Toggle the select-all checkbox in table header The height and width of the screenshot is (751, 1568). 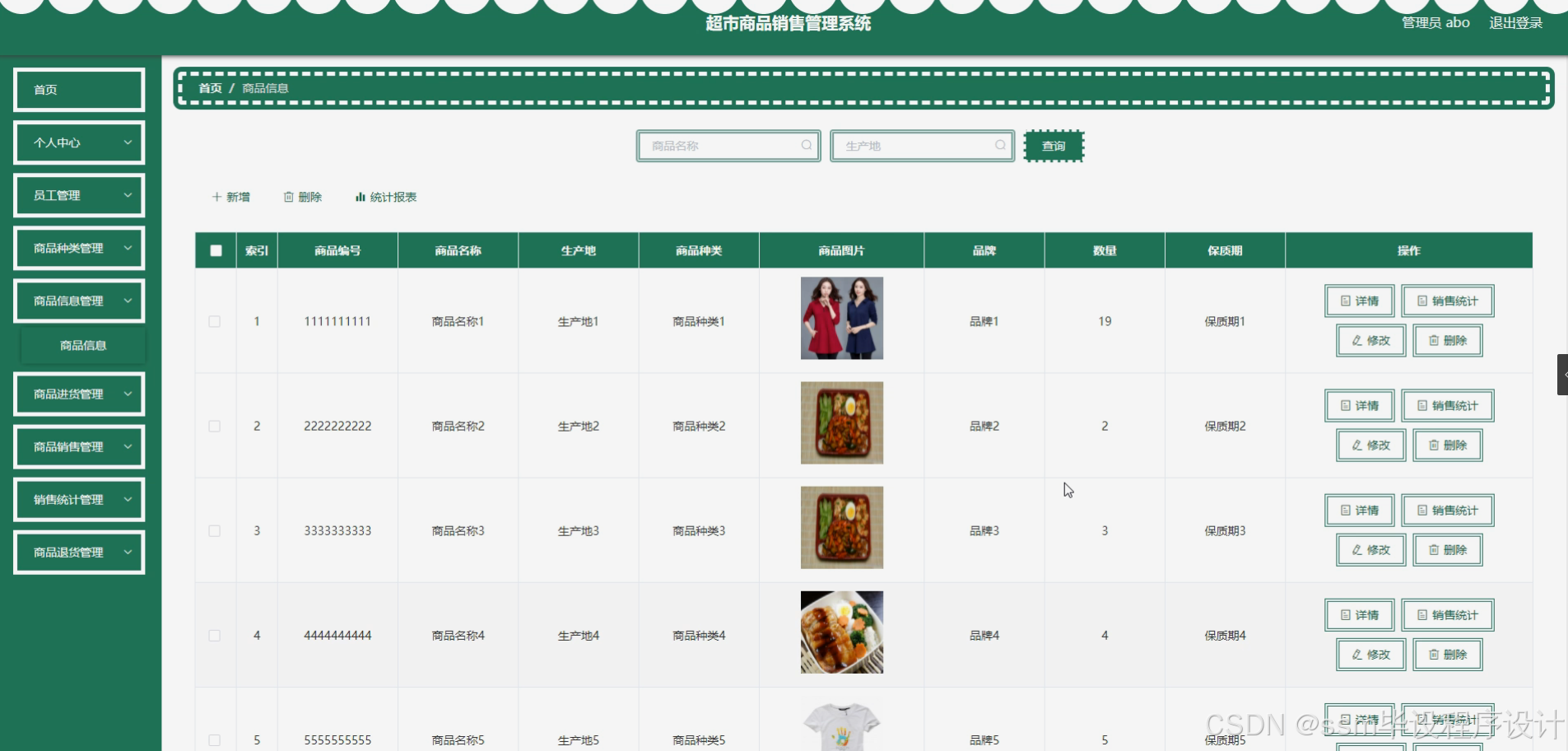pyautogui.click(x=216, y=250)
